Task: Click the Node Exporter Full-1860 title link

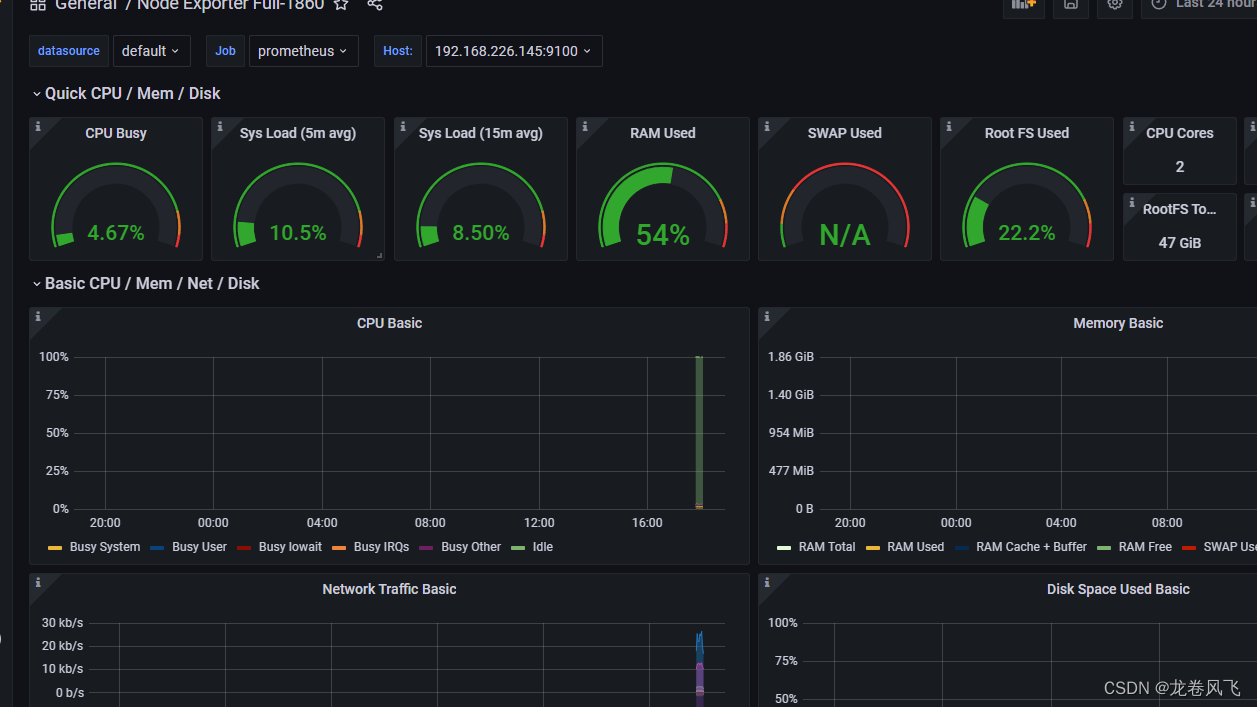Action: pyautogui.click(x=230, y=4)
